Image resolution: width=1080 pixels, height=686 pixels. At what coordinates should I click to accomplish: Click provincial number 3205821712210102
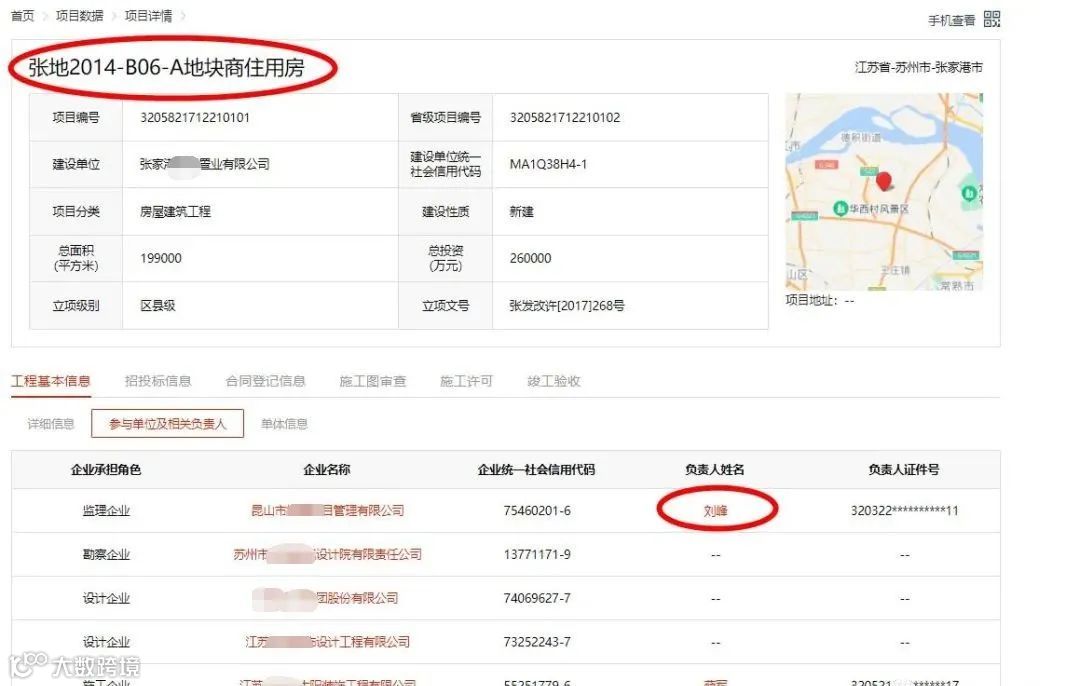(565, 118)
